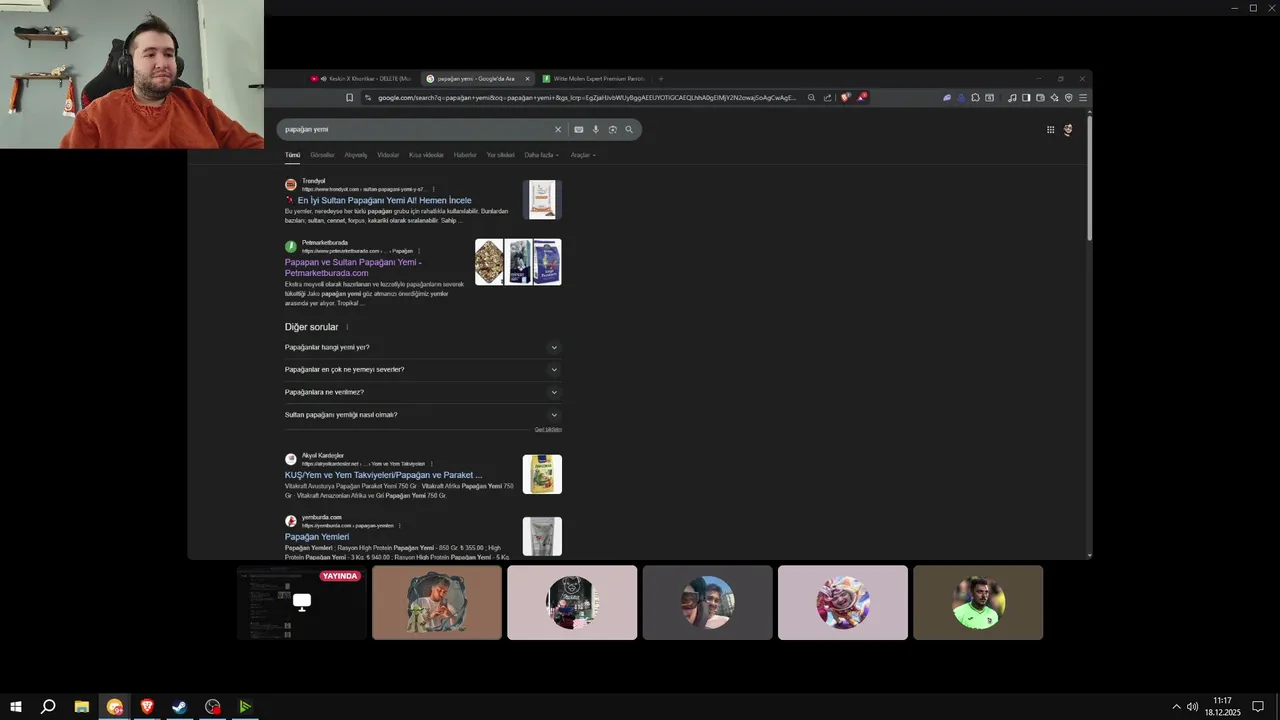Toggle the browser sidebar panel icon
Viewport: 1280px width, 720px height.
click(1026, 98)
